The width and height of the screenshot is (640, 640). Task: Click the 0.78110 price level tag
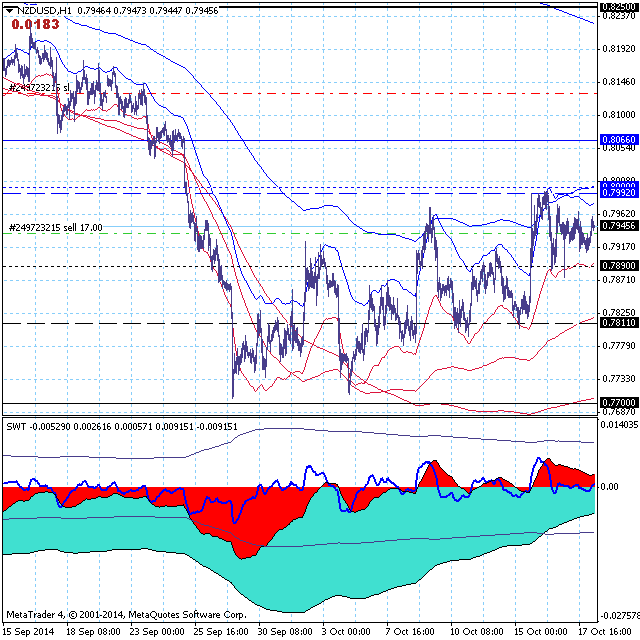[x=618, y=322]
